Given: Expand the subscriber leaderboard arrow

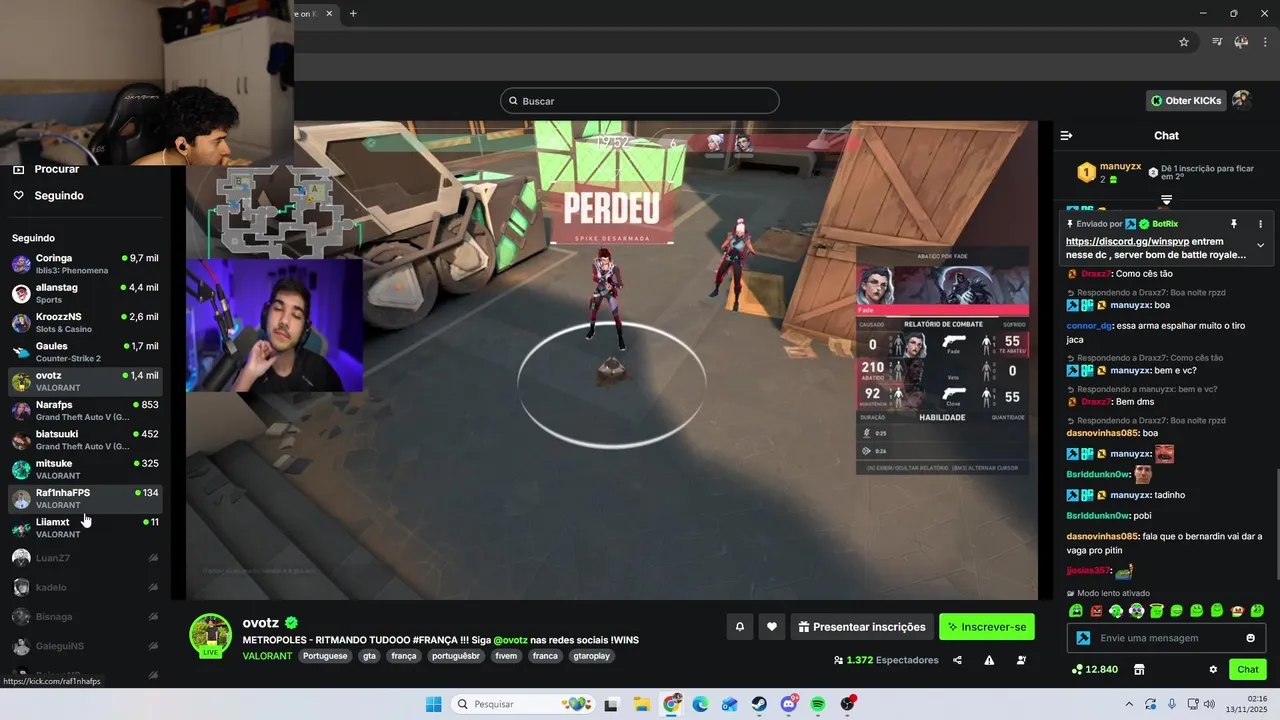Looking at the screenshot, I should [x=1166, y=201].
